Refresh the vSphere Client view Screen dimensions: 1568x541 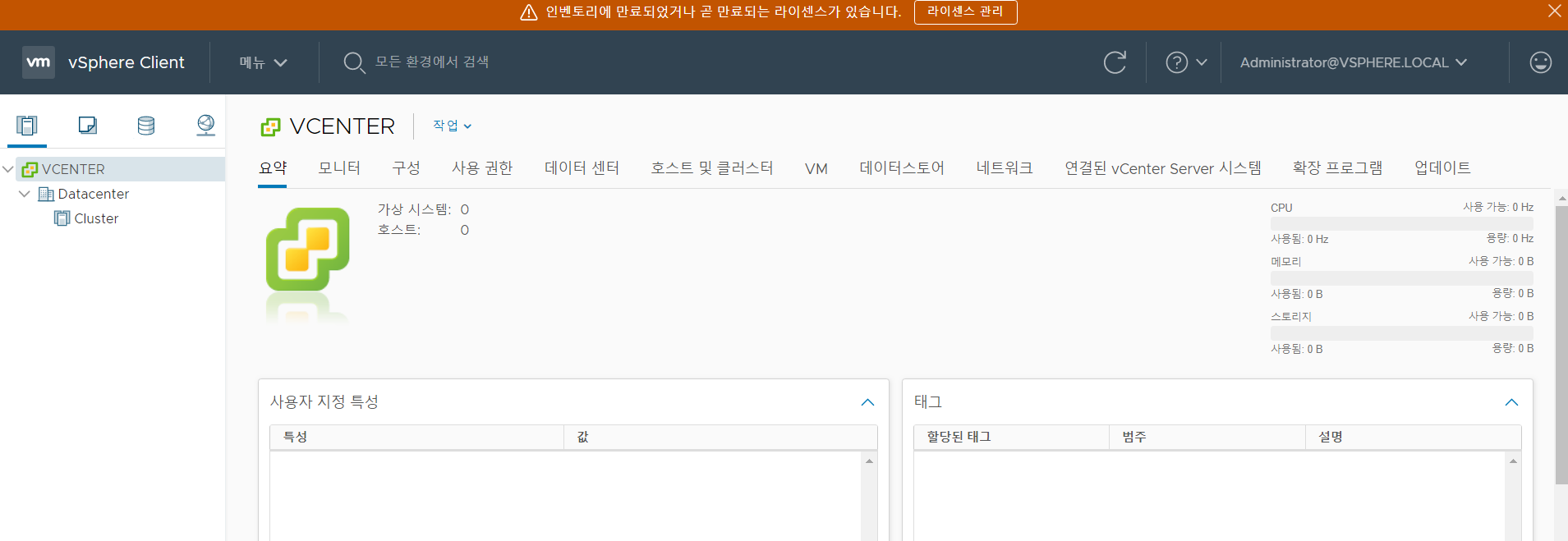pos(1115,62)
